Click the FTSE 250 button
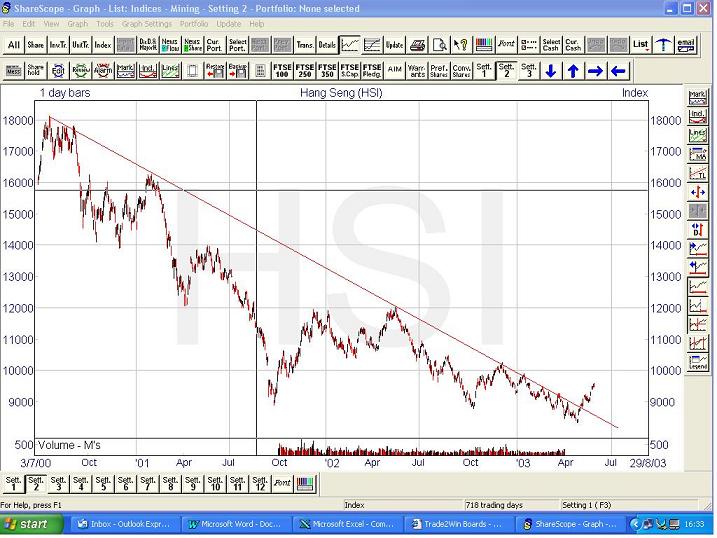This screenshot has width=717, height=538. click(x=305, y=71)
